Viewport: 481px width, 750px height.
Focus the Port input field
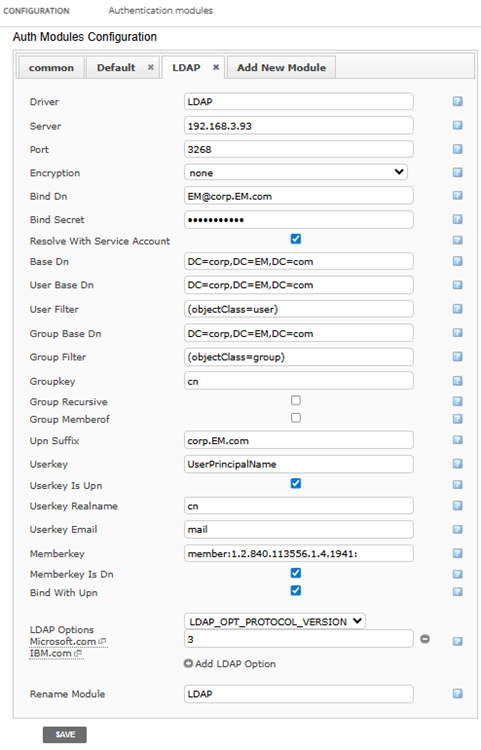click(299, 149)
